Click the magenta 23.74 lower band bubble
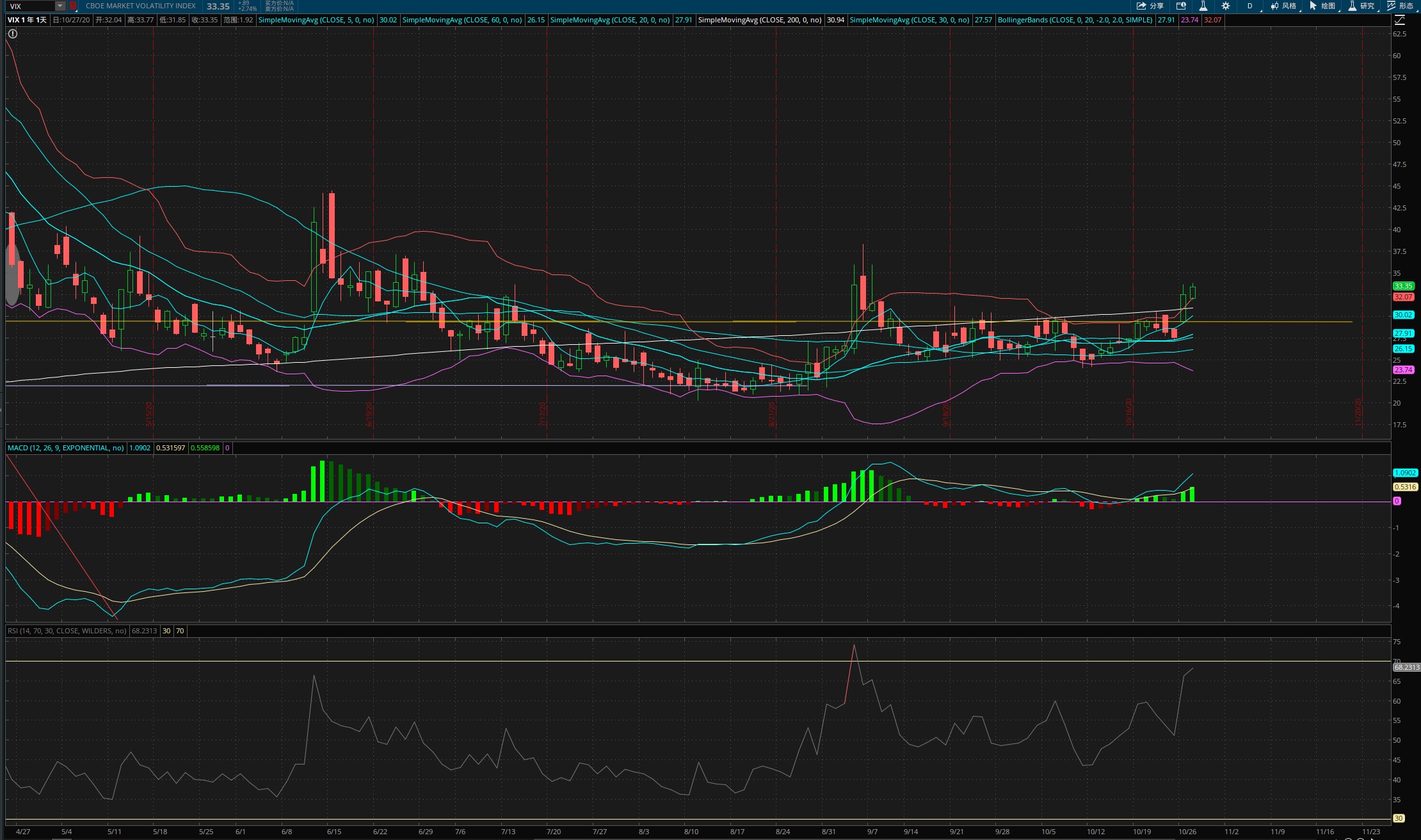 pyautogui.click(x=1404, y=370)
